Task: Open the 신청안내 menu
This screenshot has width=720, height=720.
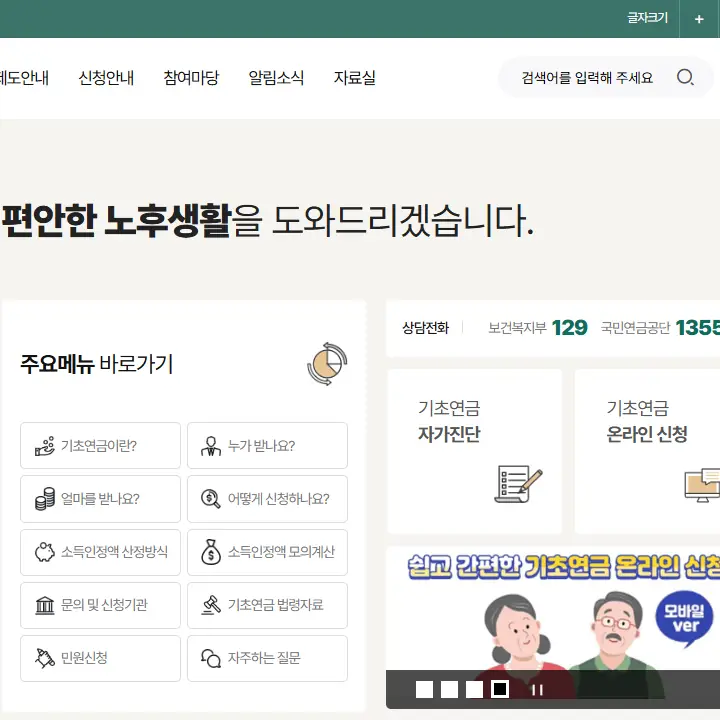Action: click(106, 78)
